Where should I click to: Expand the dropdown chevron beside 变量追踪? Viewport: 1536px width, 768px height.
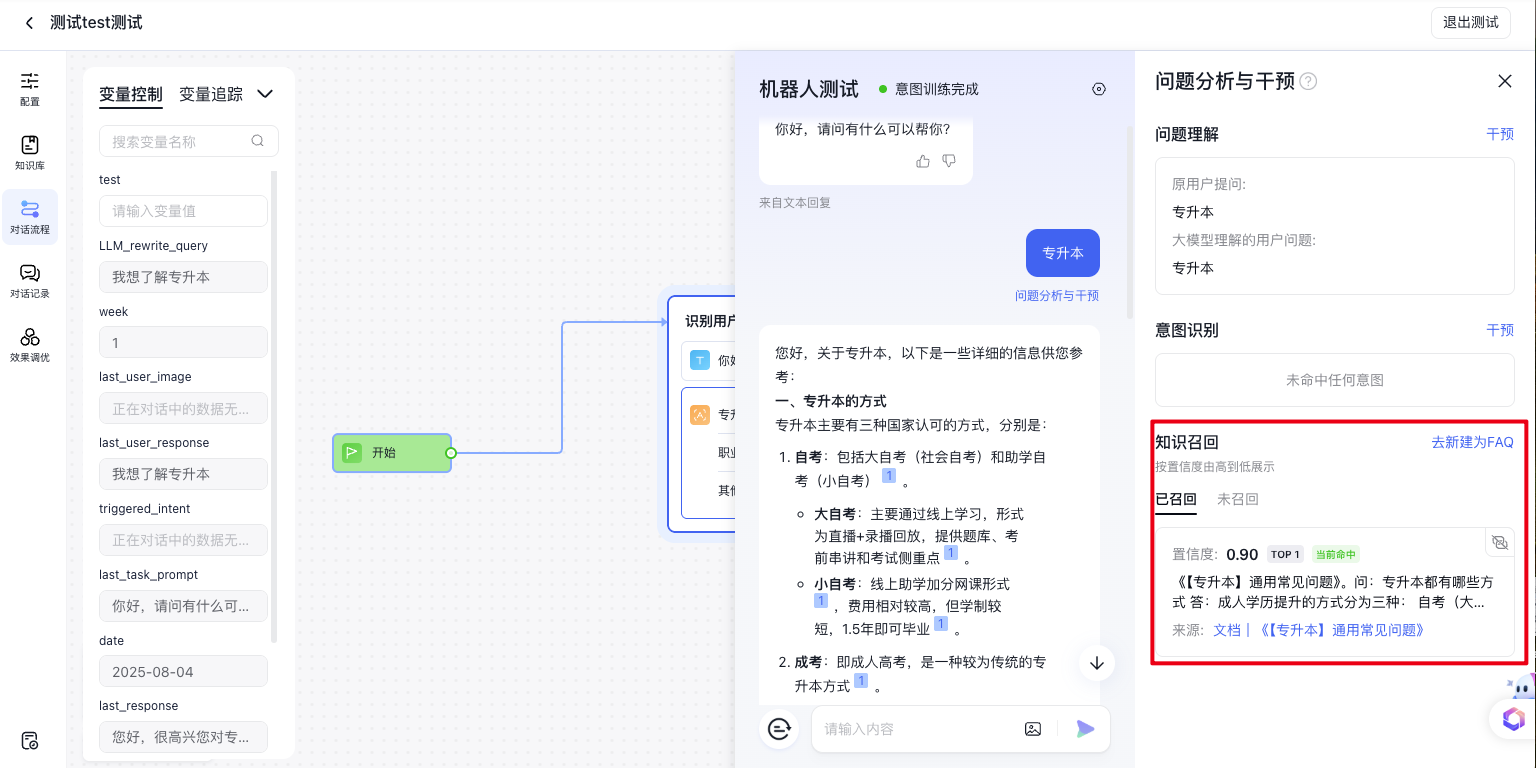tap(265, 94)
